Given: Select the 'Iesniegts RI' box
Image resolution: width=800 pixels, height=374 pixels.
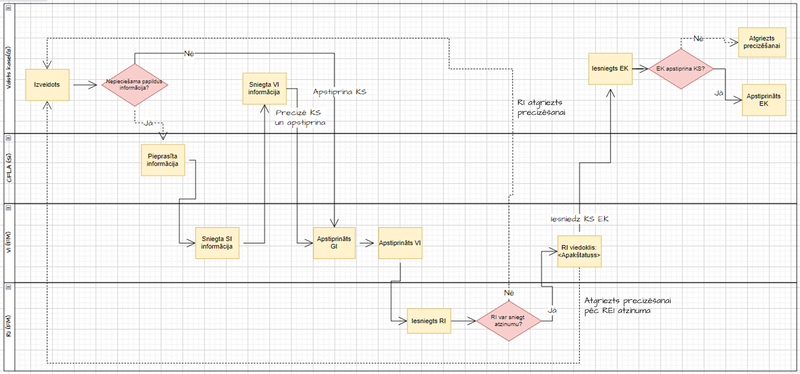Looking at the screenshot, I should point(429,321).
